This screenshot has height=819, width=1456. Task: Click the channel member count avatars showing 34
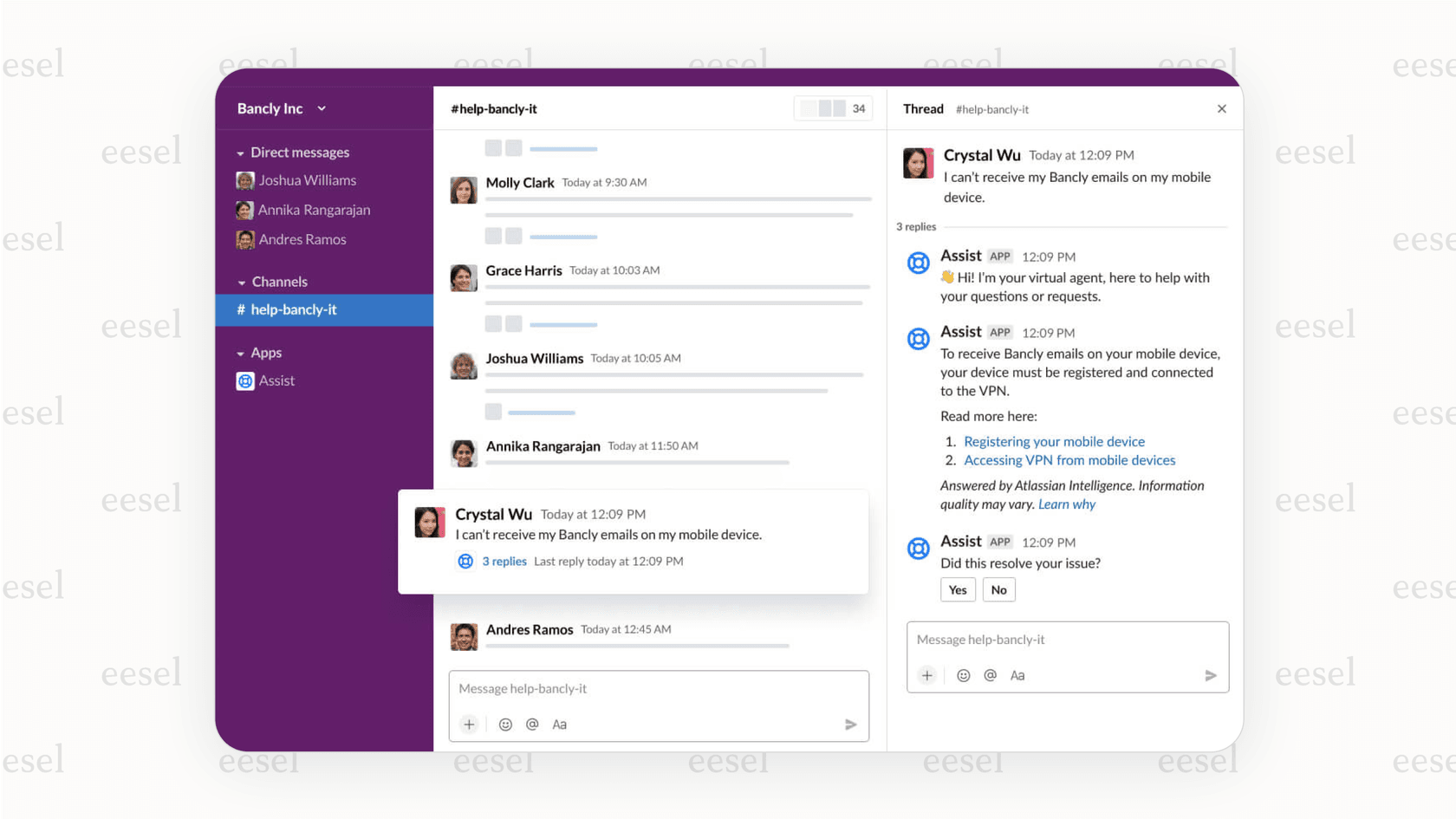pyautogui.click(x=832, y=108)
